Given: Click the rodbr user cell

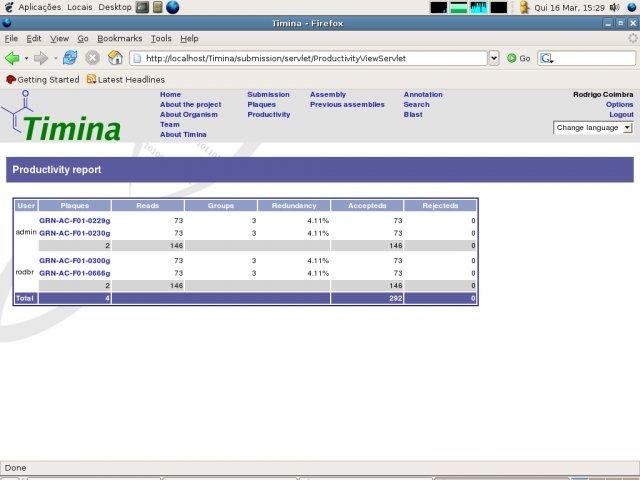Looking at the screenshot, I should point(24,272).
